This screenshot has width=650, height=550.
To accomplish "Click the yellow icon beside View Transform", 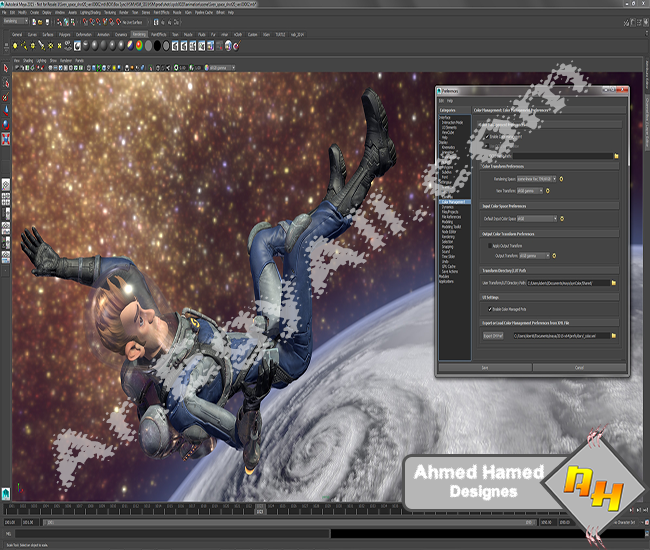I will 548,191.
